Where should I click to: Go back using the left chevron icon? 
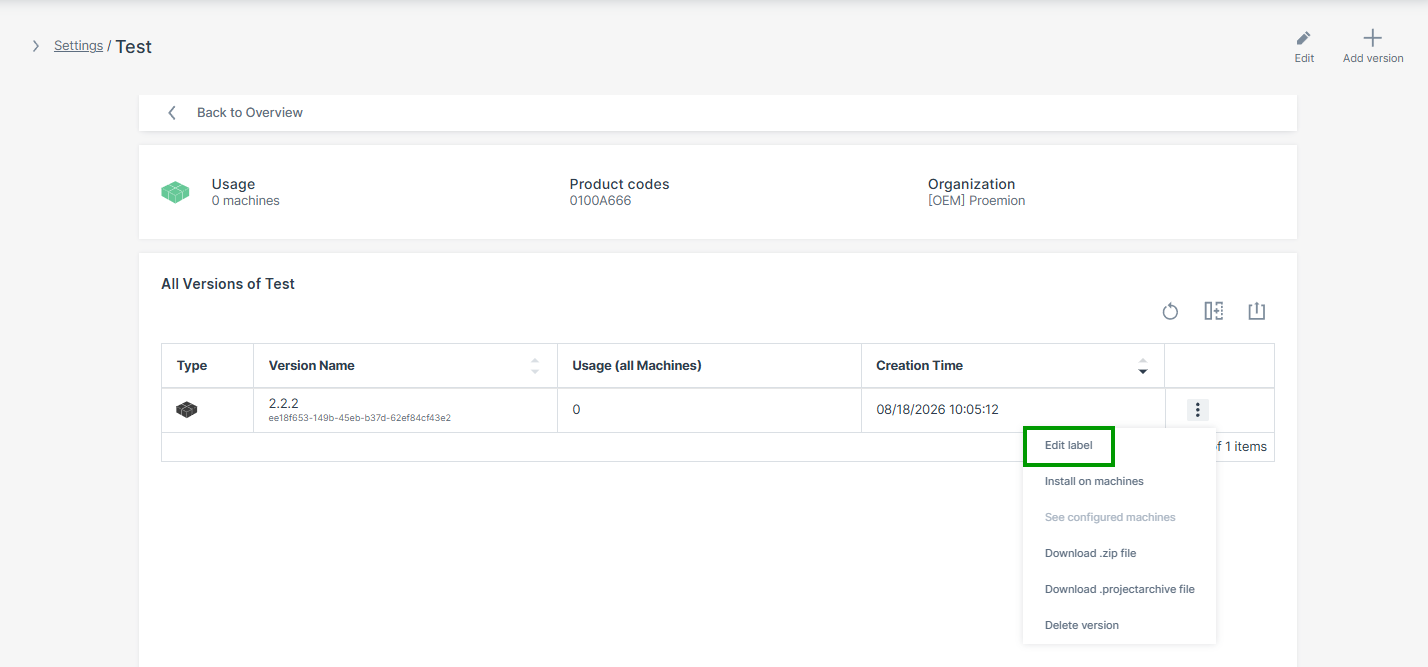(x=172, y=113)
